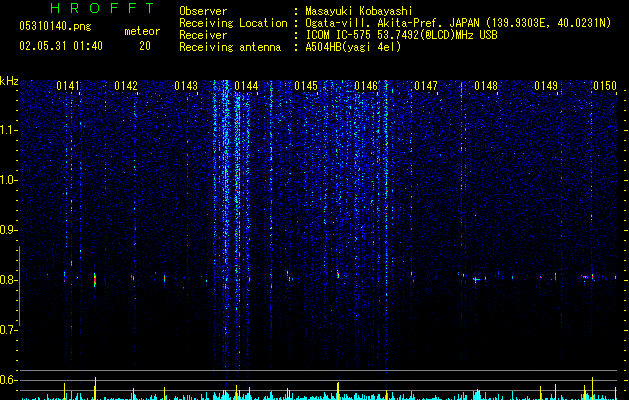
Task: Click the 0141 time marker
Action: [x=68, y=86]
